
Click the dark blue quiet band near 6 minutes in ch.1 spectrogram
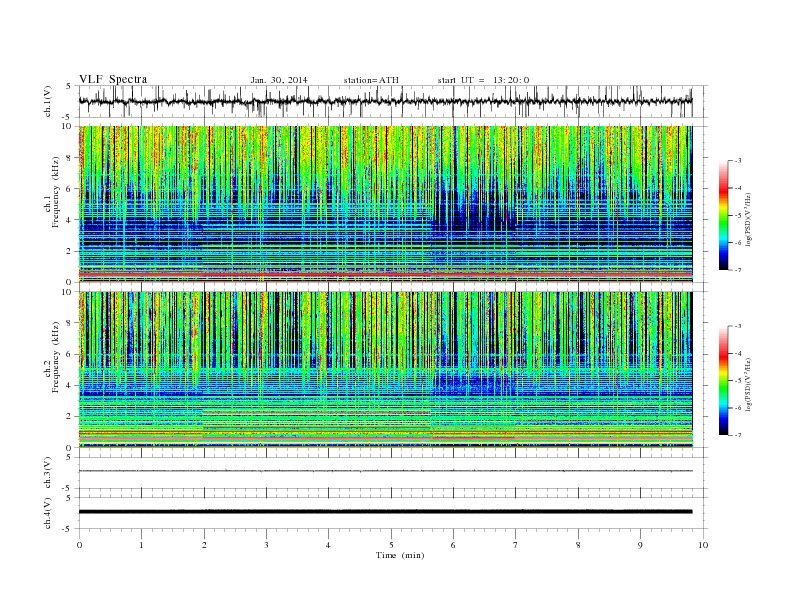[x=472, y=212]
